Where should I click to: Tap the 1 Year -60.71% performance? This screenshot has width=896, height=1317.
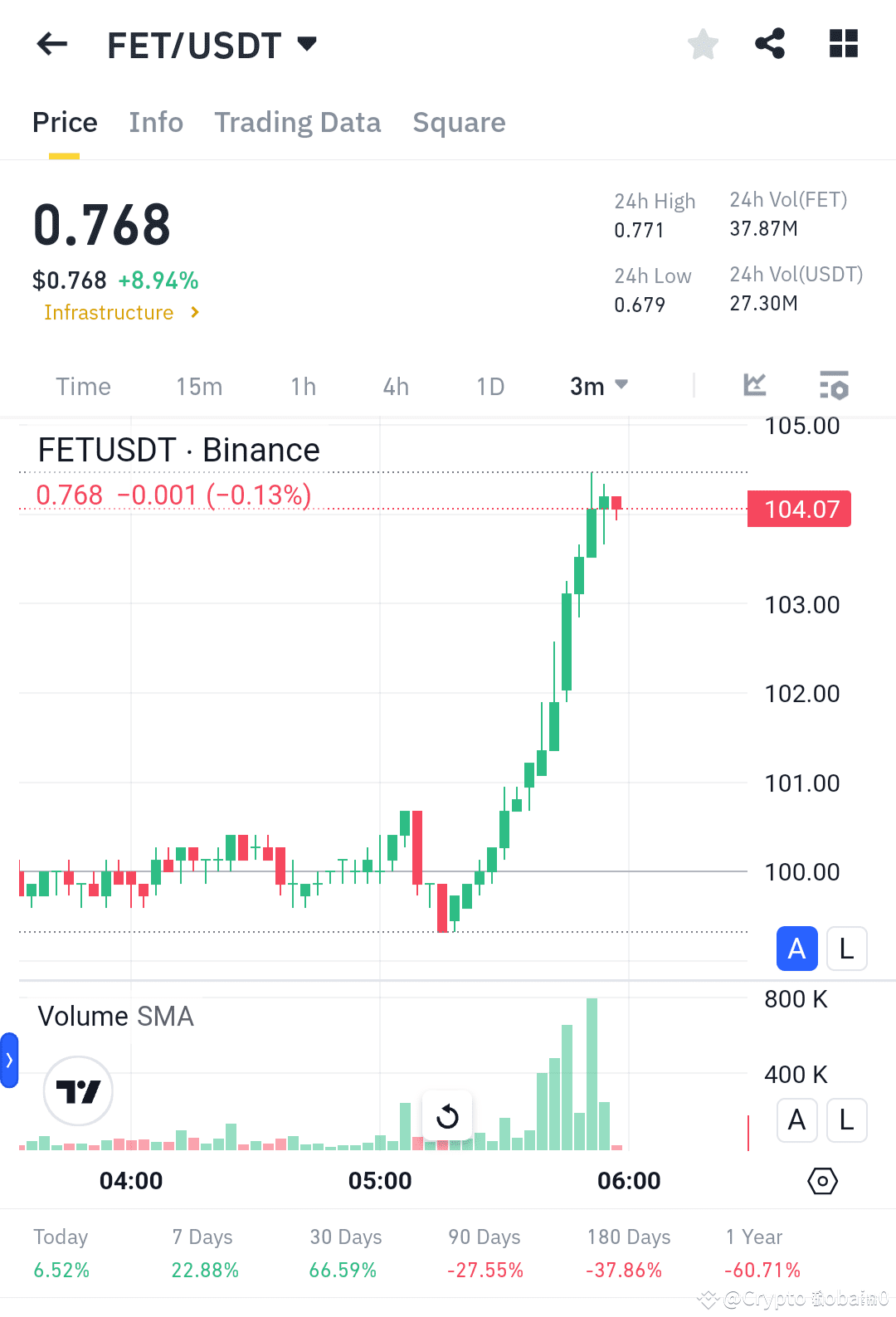coord(762,1254)
